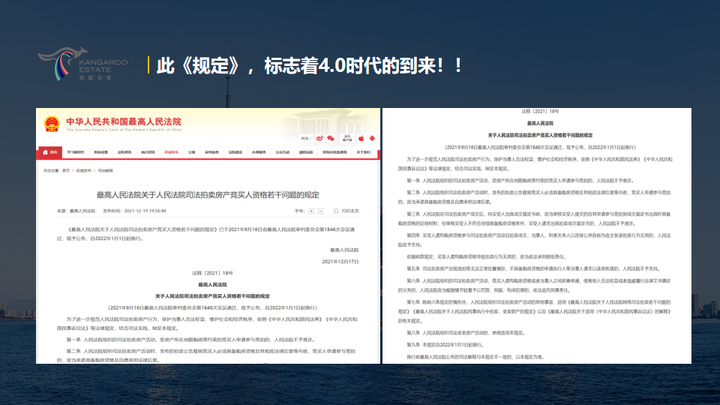This screenshot has height=405, width=720.
Task: Click the 第八条 paragraph in right page
Action: coord(465,333)
